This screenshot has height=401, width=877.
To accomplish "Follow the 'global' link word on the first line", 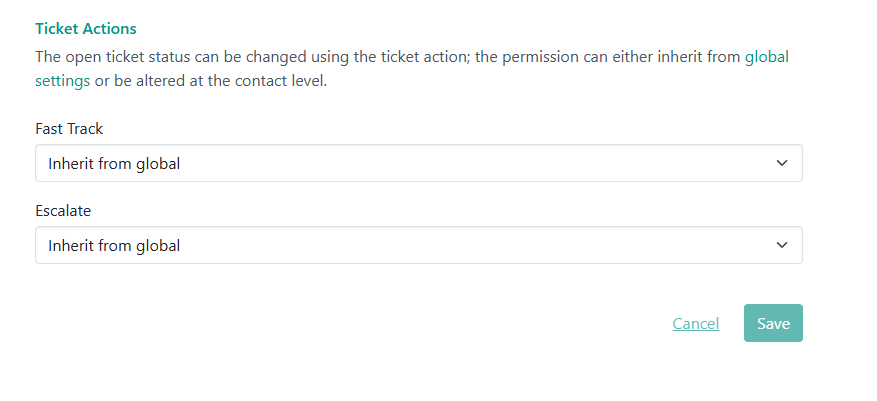I will [x=767, y=57].
